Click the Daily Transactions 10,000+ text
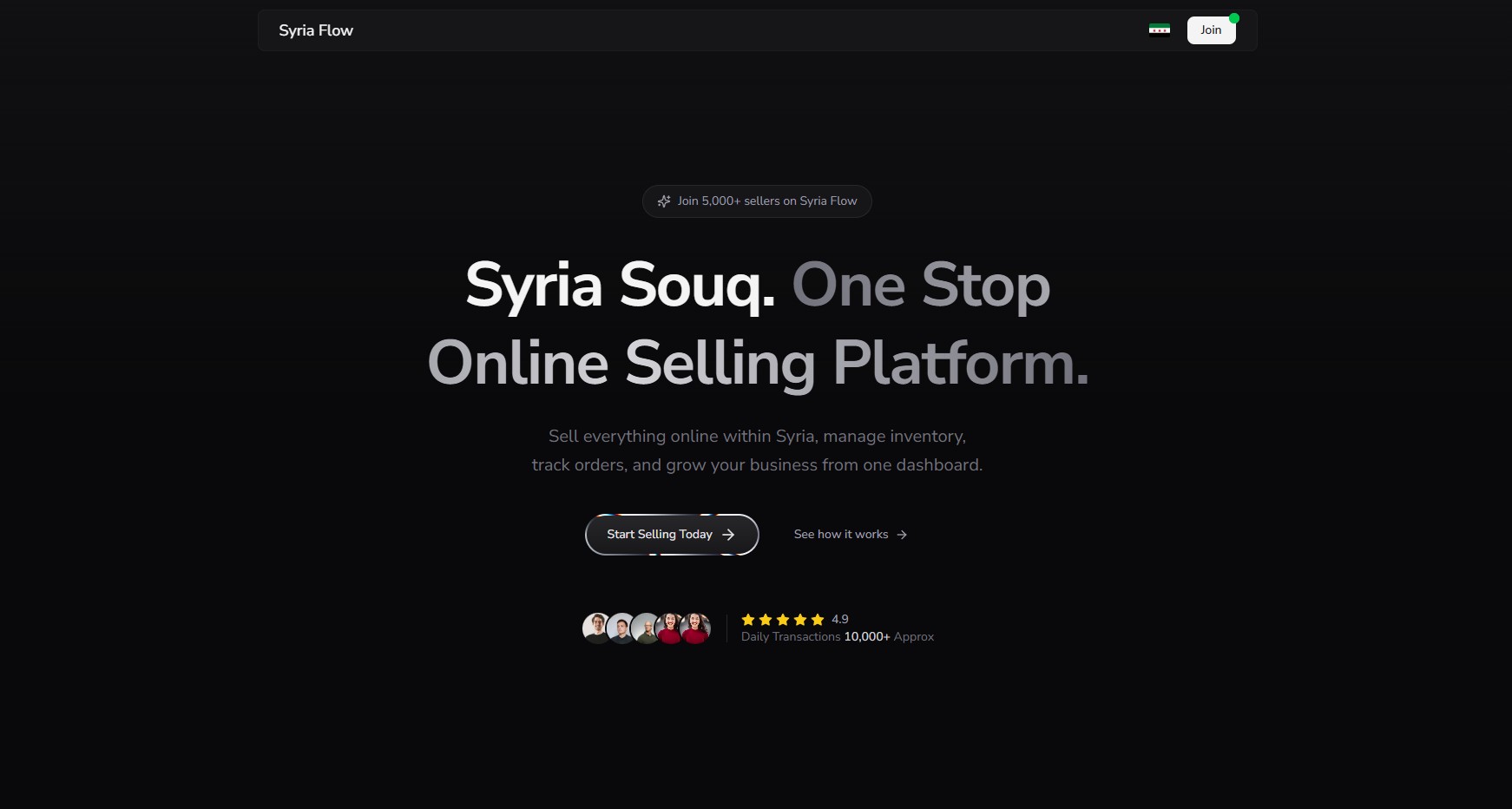 [837, 637]
